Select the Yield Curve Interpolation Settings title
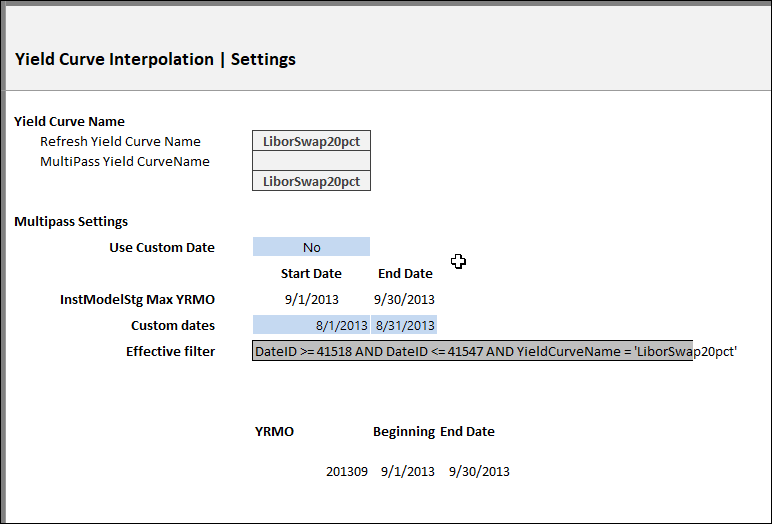This screenshot has height=524, width=772. [156, 59]
